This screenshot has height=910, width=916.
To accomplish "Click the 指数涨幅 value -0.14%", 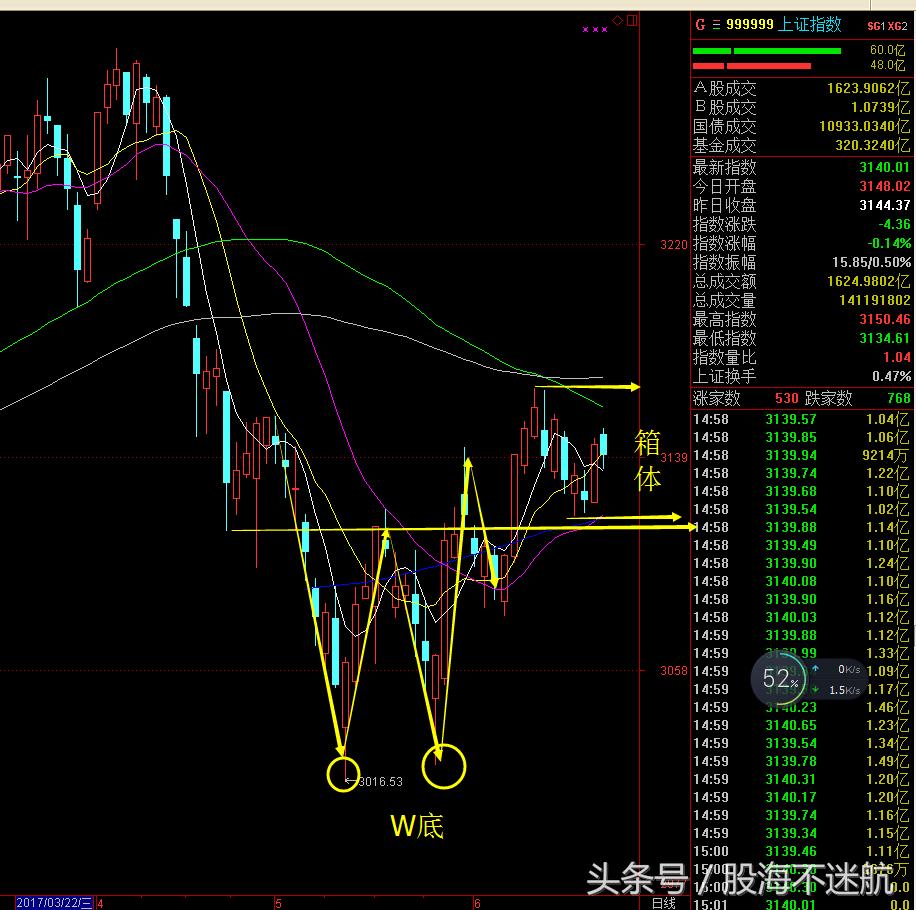I will 889,243.
